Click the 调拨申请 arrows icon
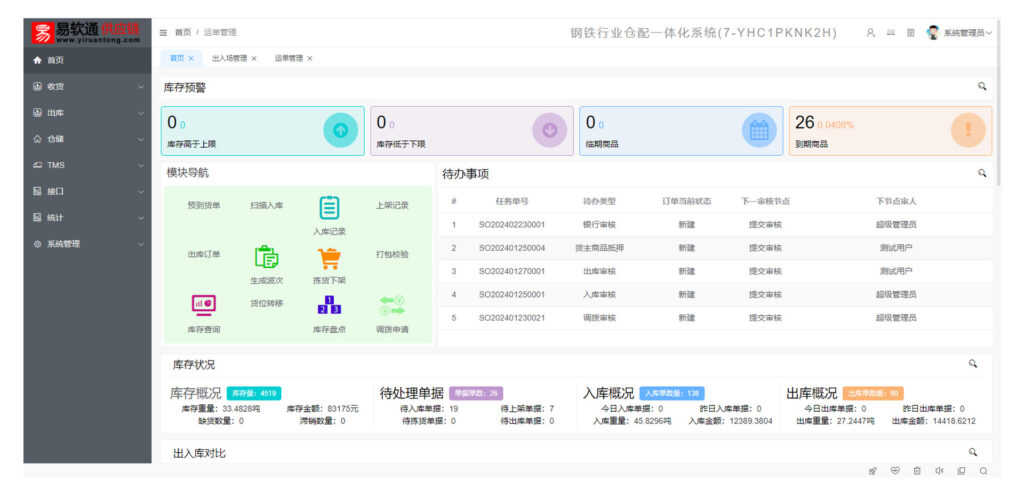The width and height of the screenshot is (1024, 496). tap(392, 305)
